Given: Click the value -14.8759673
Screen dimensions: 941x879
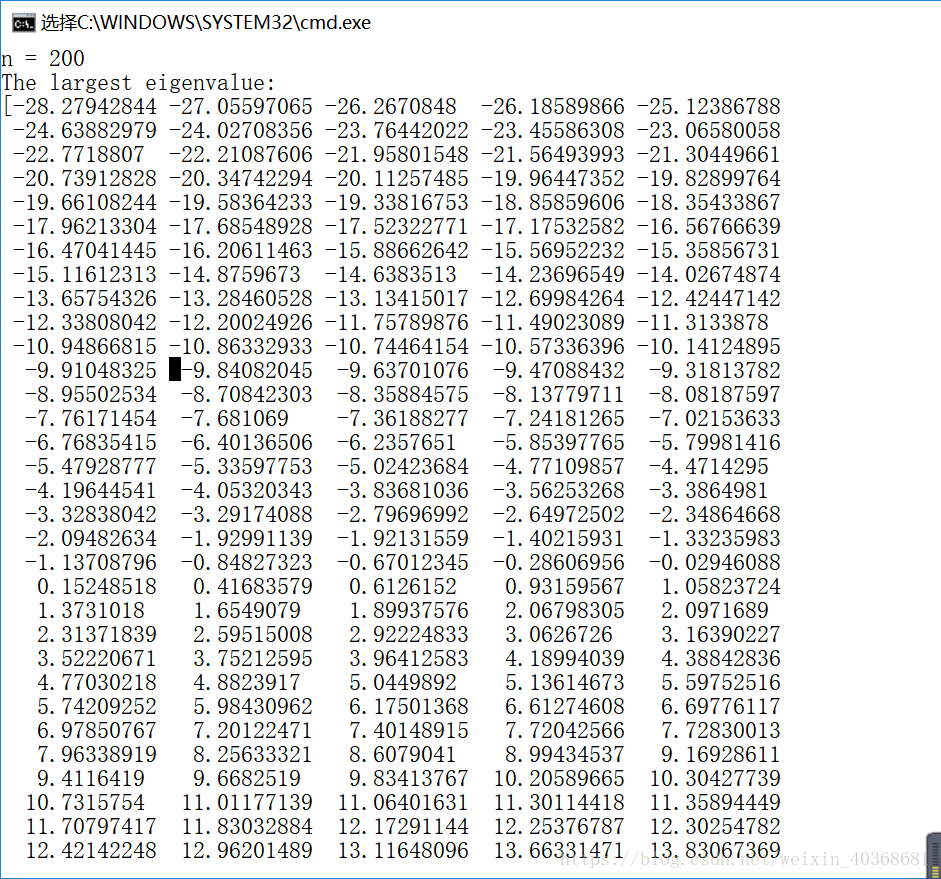Looking at the screenshot, I should pyautogui.click(x=235, y=275).
